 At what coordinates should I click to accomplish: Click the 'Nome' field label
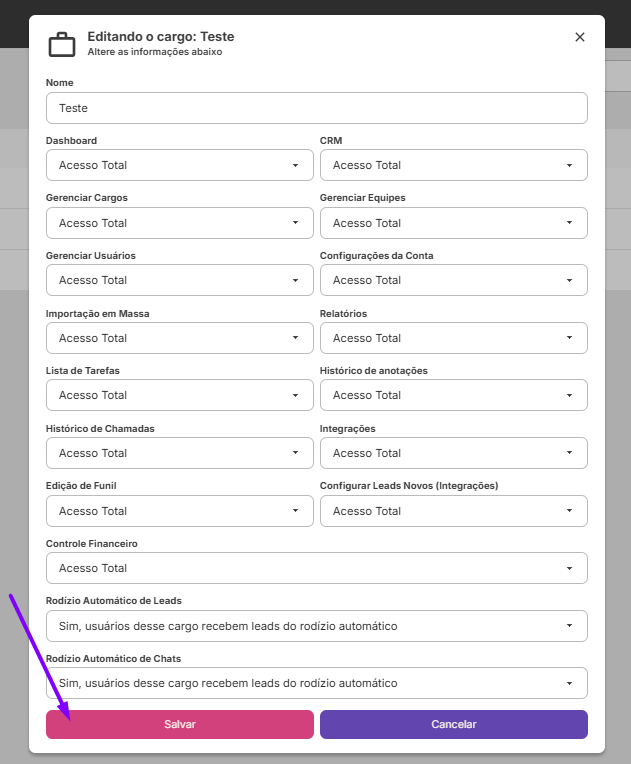[59, 83]
